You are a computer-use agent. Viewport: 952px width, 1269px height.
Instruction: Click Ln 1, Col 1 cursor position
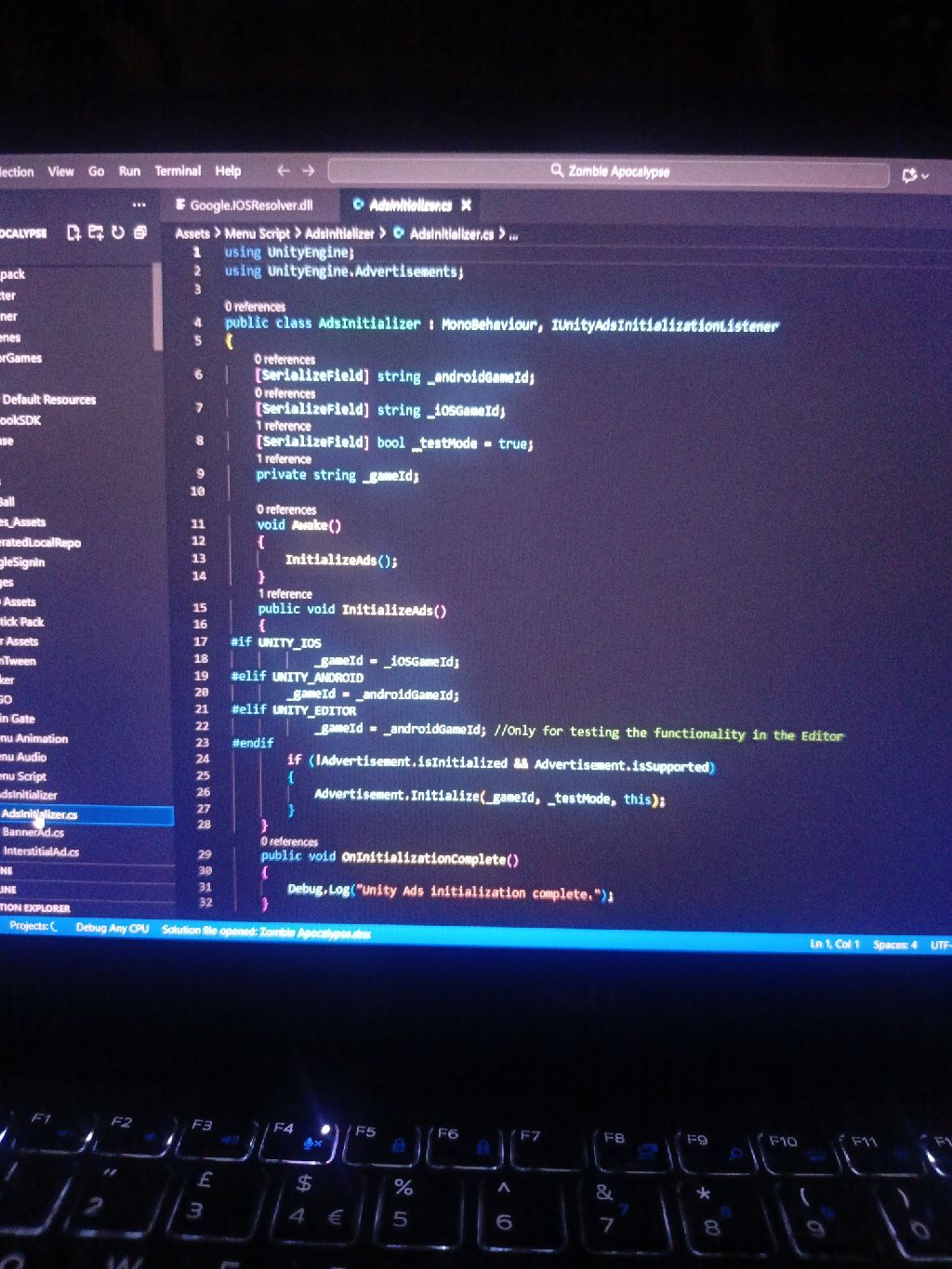tap(834, 945)
